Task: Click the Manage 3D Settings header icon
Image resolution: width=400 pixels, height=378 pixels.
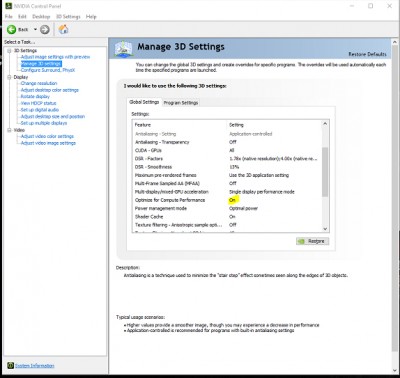Action: [123, 49]
